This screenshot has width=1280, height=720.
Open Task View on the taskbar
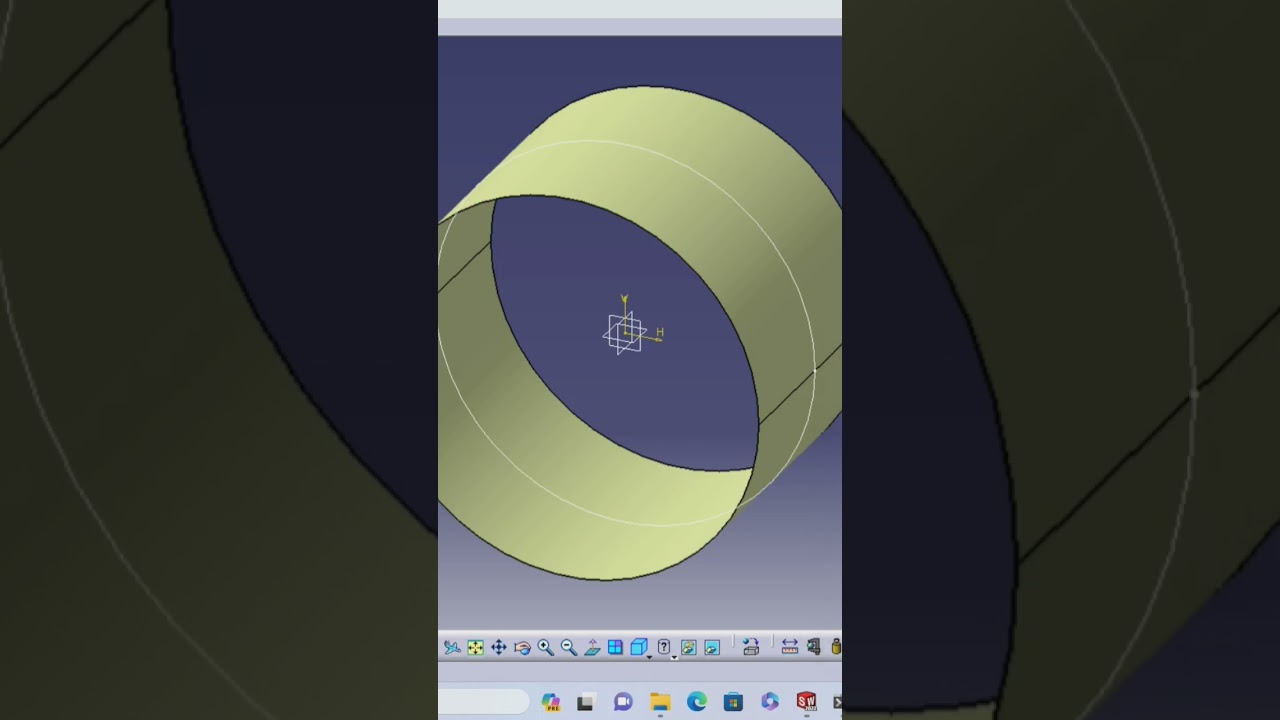coord(586,702)
